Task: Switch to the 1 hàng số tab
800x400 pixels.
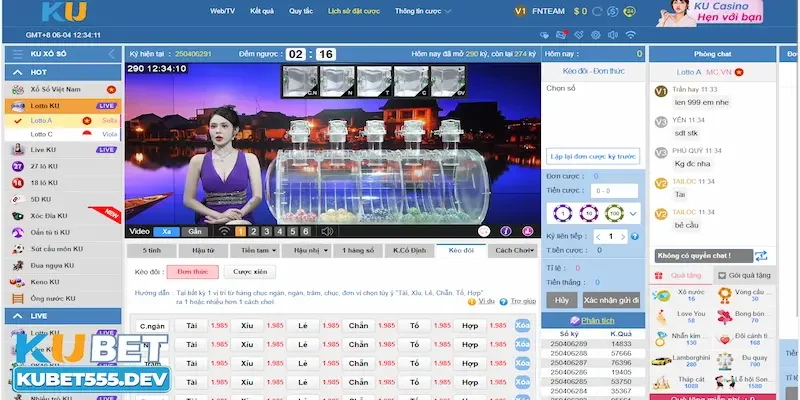Action: 358,251
